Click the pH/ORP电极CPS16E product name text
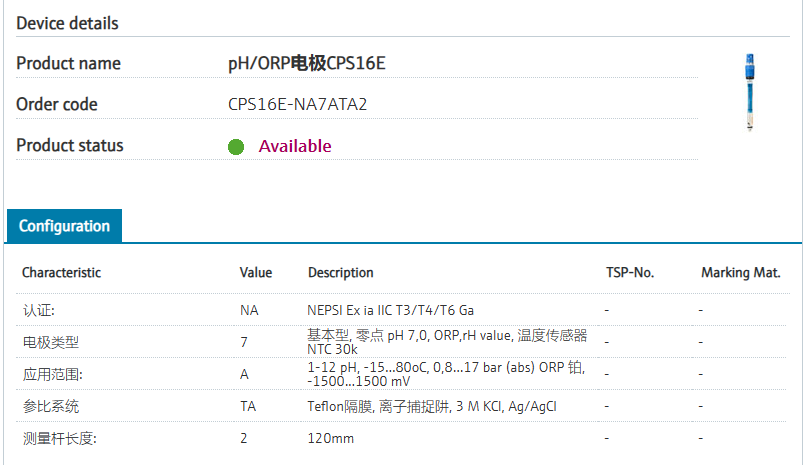The width and height of the screenshot is (805, 465). coord(306,64)
